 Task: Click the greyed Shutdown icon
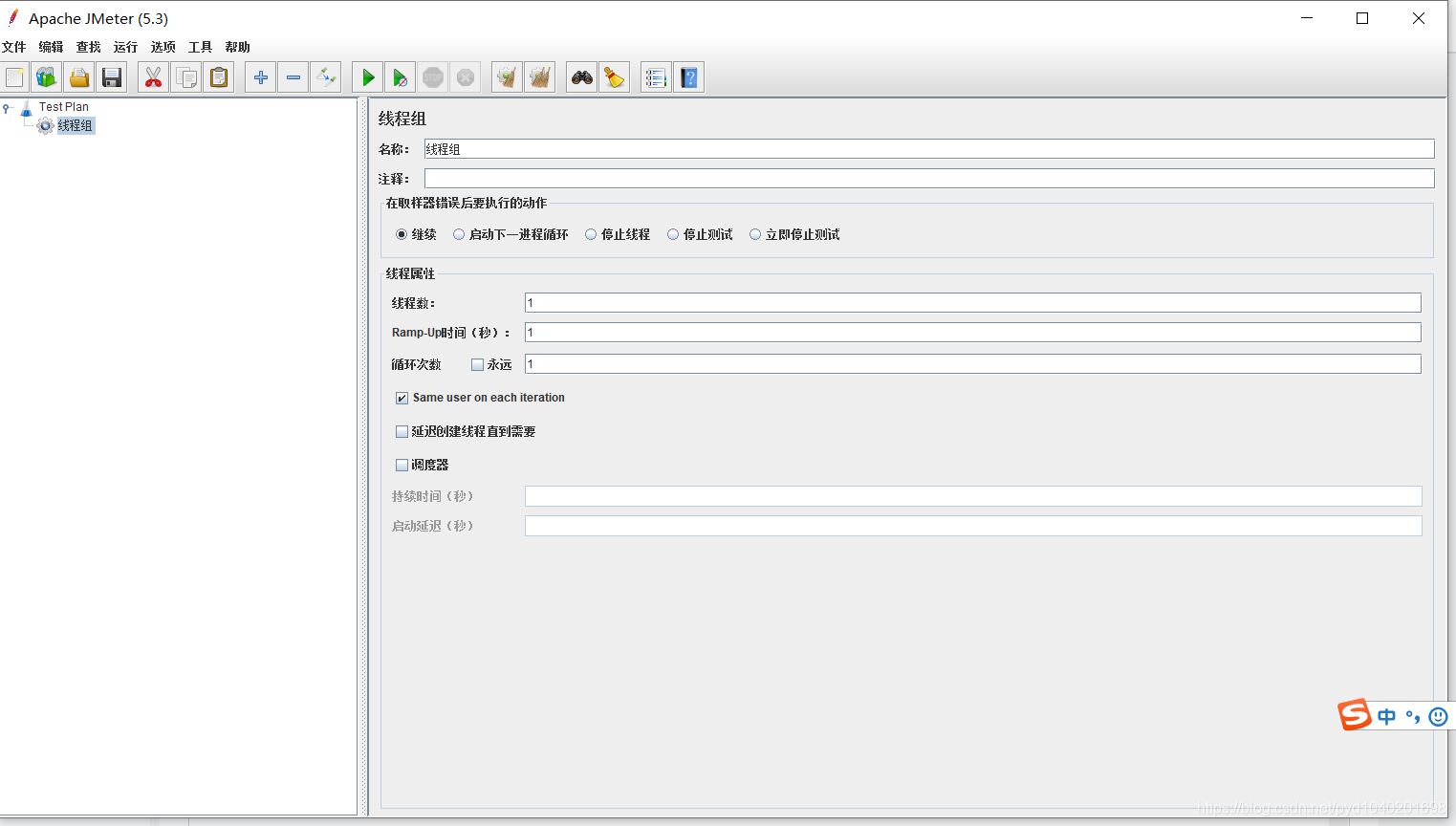tap(466, 77)
